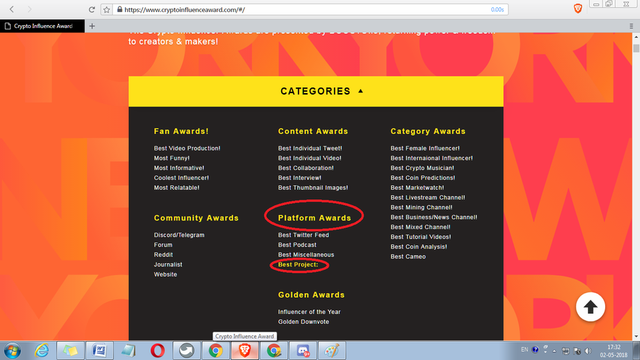
Task: Select Best Collaboration! category
Action: [306, 168]
